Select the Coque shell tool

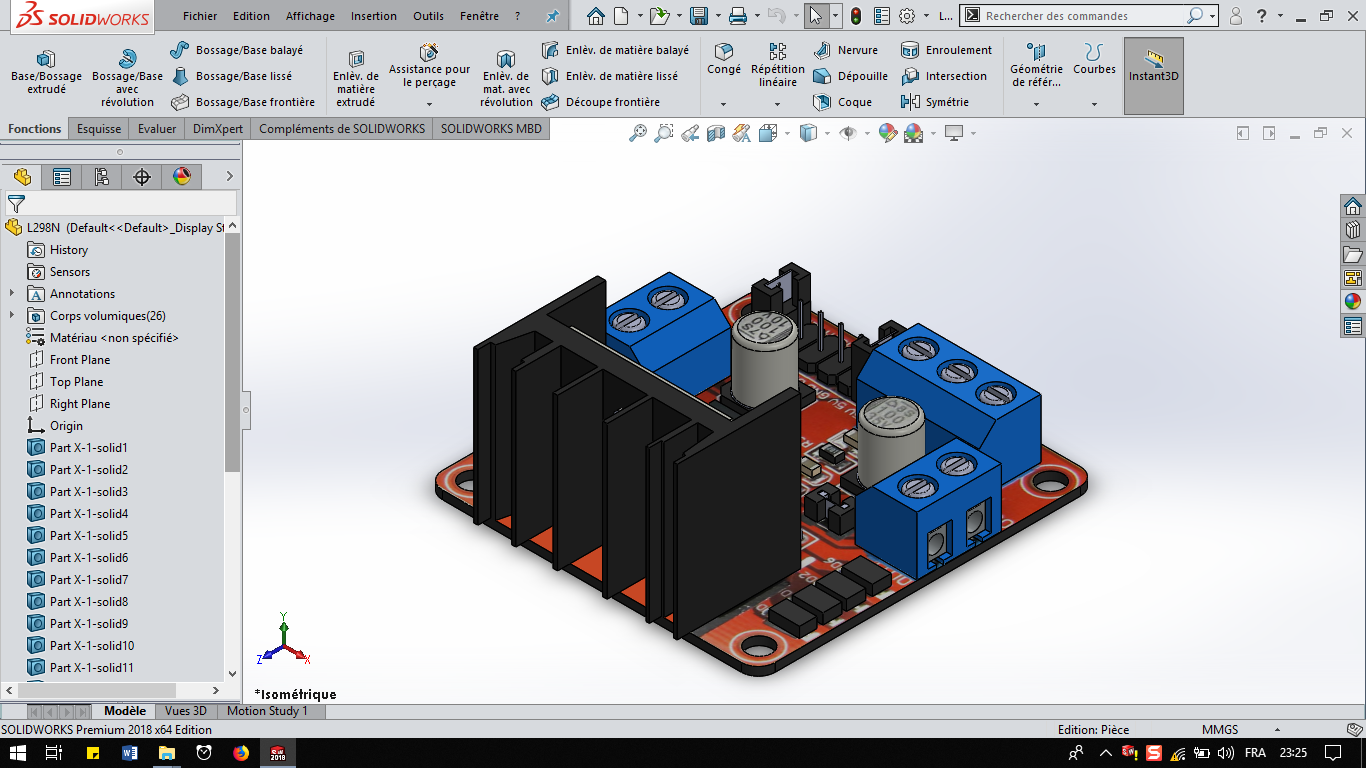843,102
